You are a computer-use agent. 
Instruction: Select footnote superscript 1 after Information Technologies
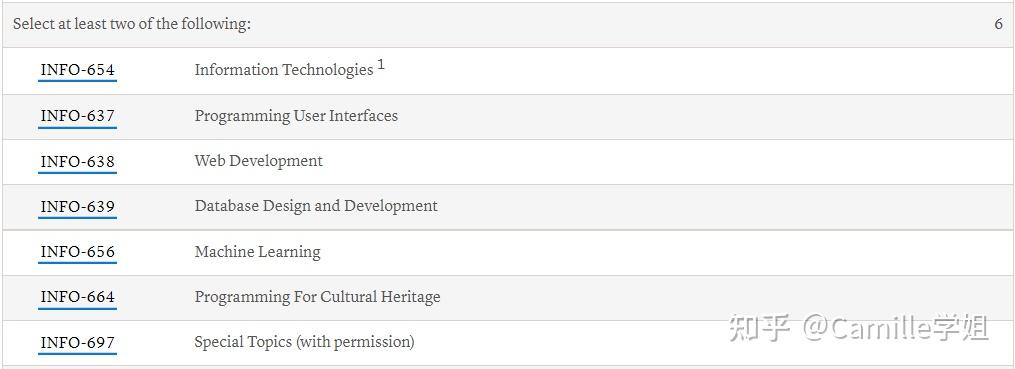(x=381, y=65)
